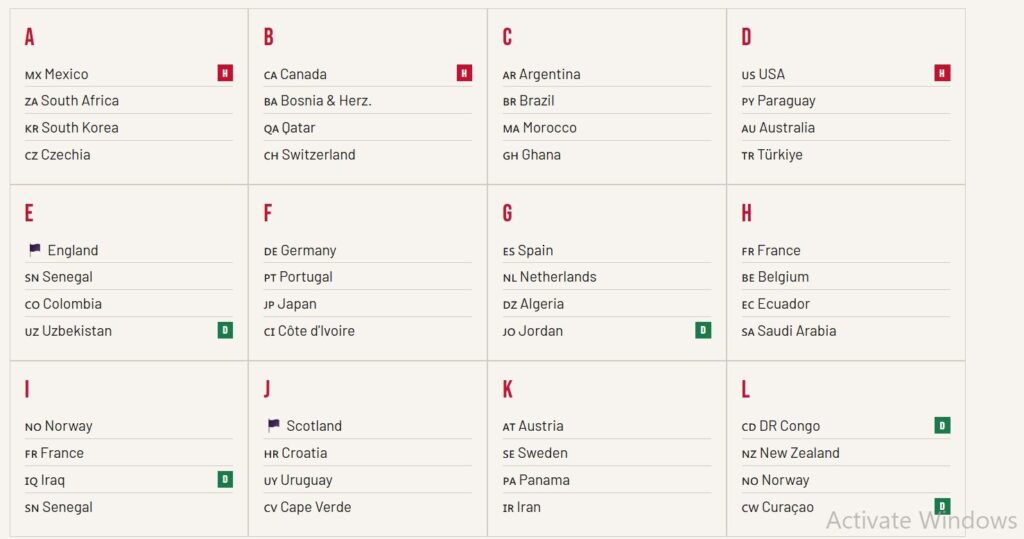Click the green D badge beside Jordan
The height and width of the screenshot is (539, 1024).
tap(703, 330)
